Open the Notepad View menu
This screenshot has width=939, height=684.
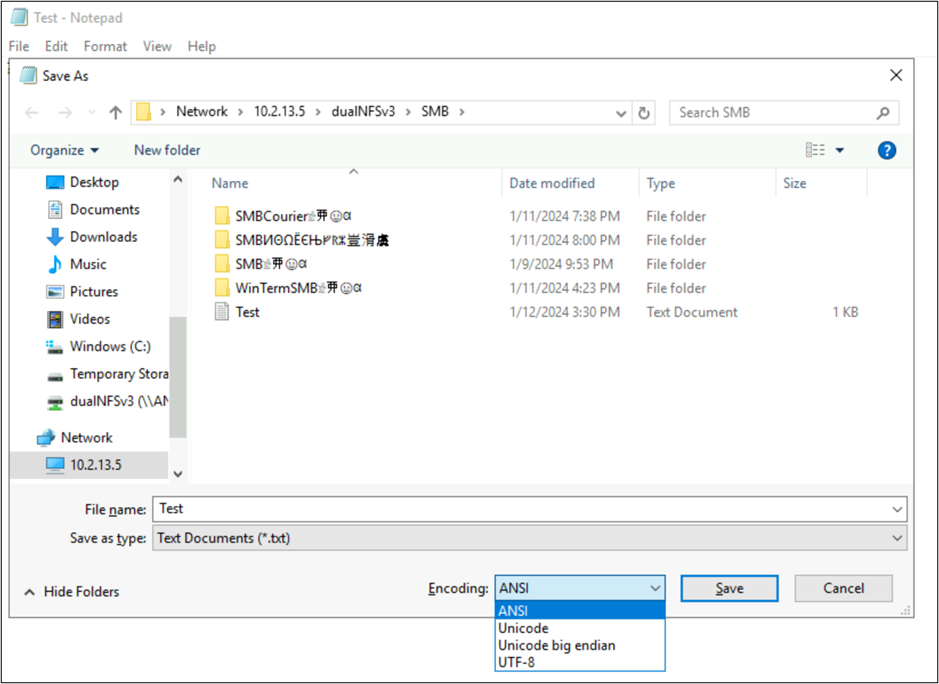(x=157, y=46)
